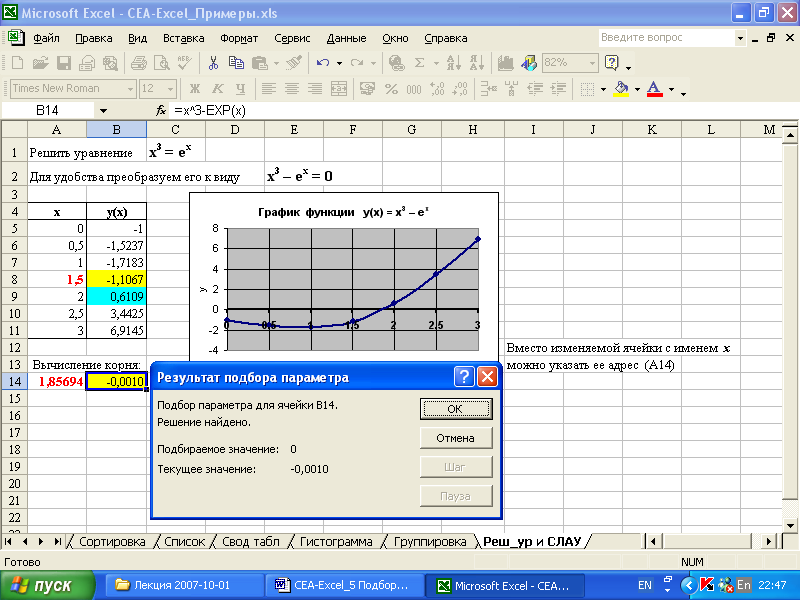The height and width of the screenshot is (600, 800).
Task: Sort ascending with the A-Z icon
Action: (x=453, y=63)
